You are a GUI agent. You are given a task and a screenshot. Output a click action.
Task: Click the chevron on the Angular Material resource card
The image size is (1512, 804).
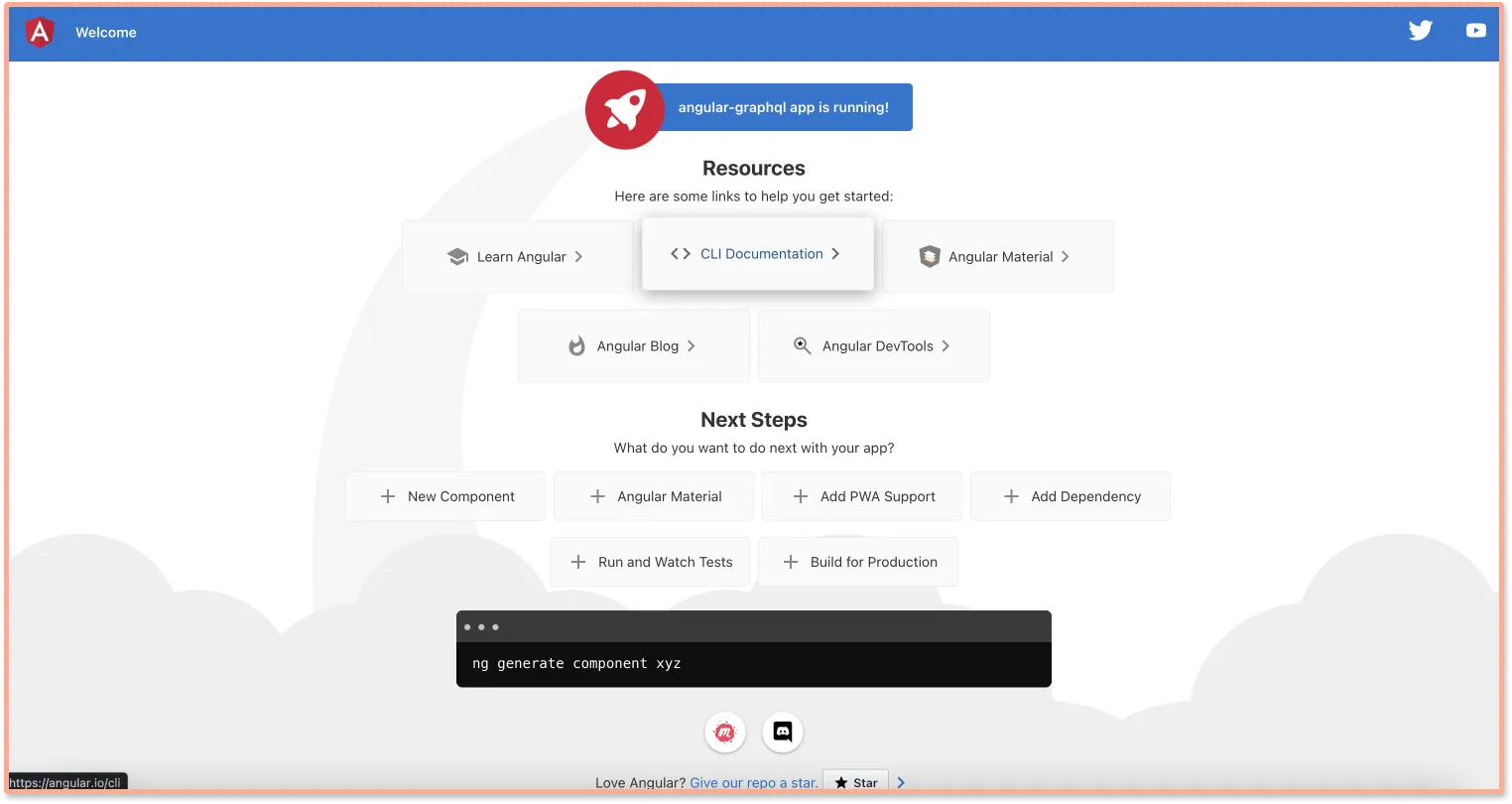pos(1065,257)
